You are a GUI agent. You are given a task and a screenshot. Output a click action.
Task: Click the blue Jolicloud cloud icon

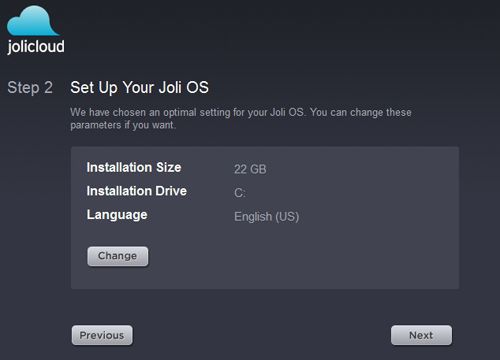pos(33,21)
